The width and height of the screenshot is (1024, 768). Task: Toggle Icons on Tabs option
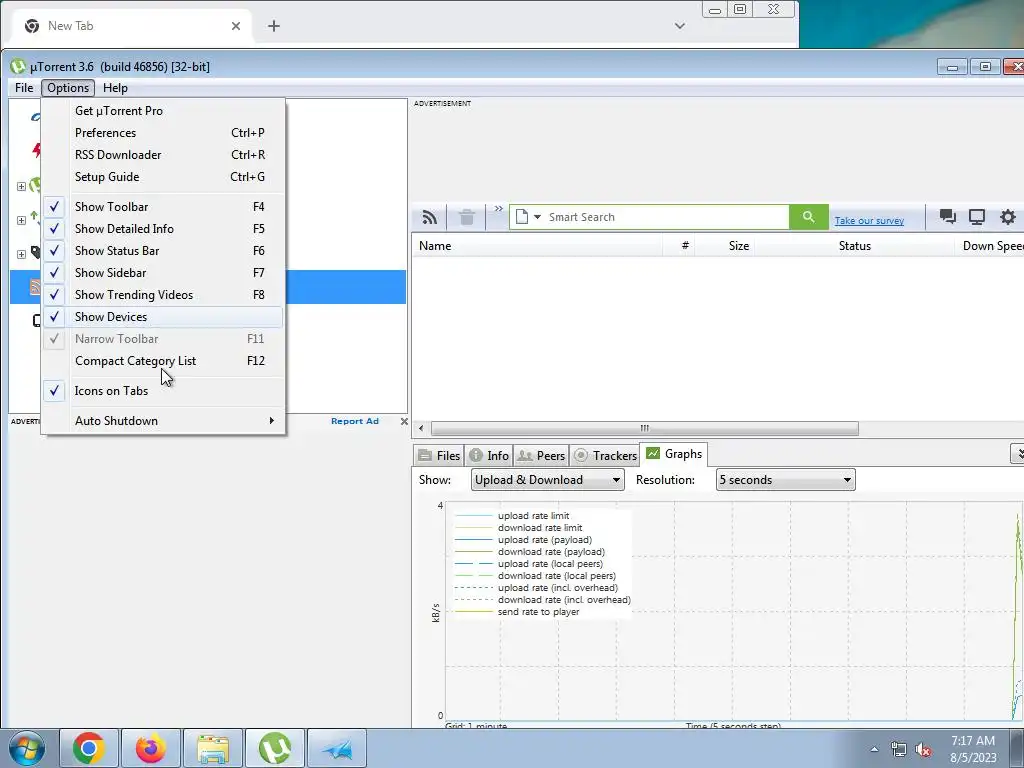pos(163,391)
